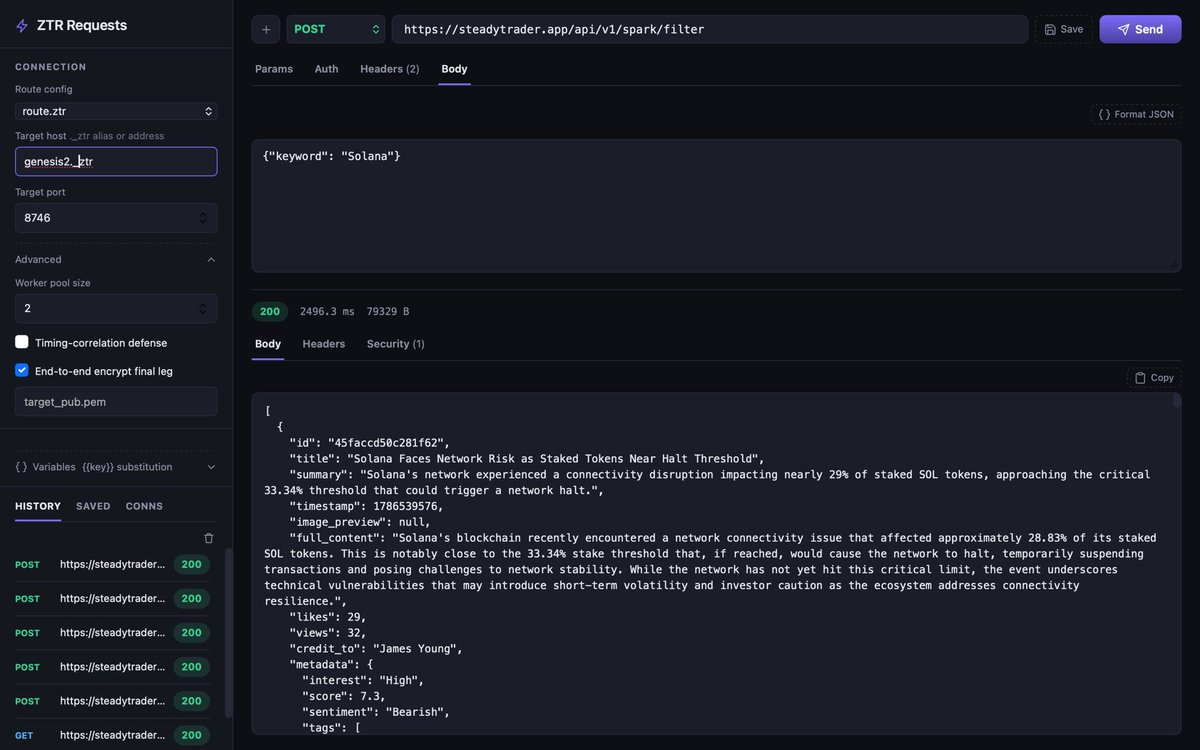The width and height of the screenshot is (1200, 750).
Task: View the response Headers tab
Action: coord(324,344)
